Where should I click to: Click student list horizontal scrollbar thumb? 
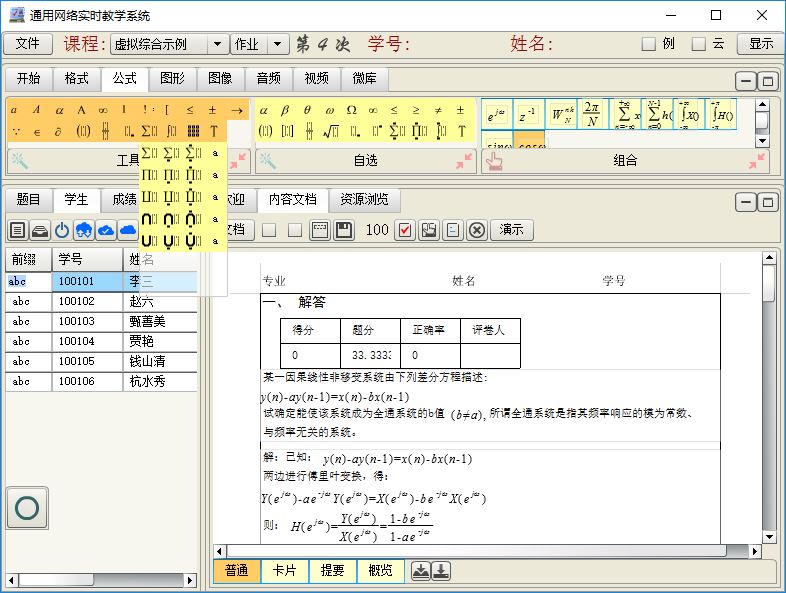tap(56, 580)
